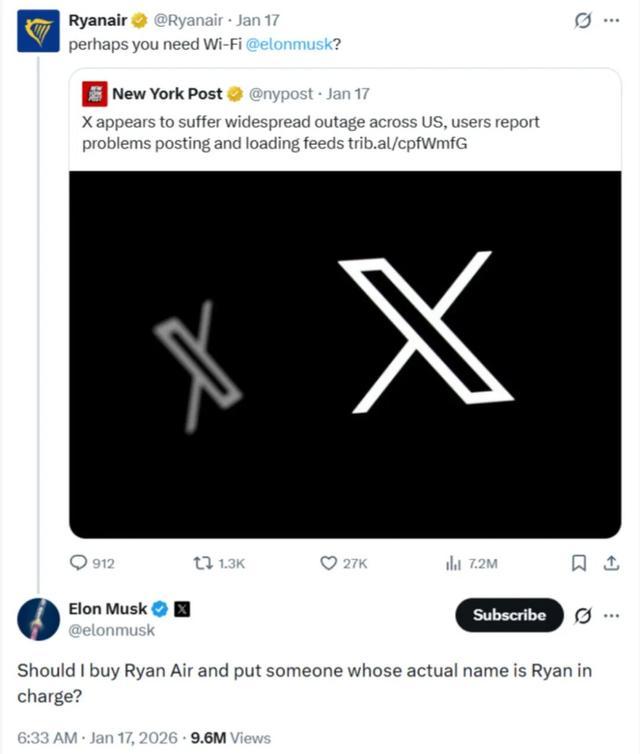Open more options on Ryanair tweet
This screenshot has width=640, height=754.
coord(612,19)
